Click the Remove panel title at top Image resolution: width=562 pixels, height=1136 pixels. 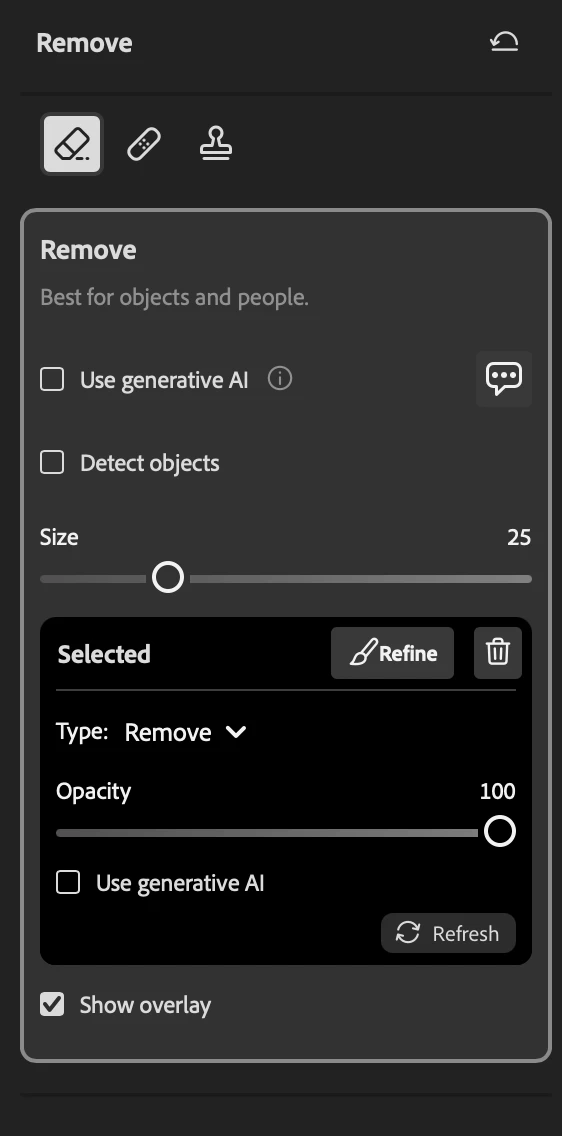coord(84,43)
